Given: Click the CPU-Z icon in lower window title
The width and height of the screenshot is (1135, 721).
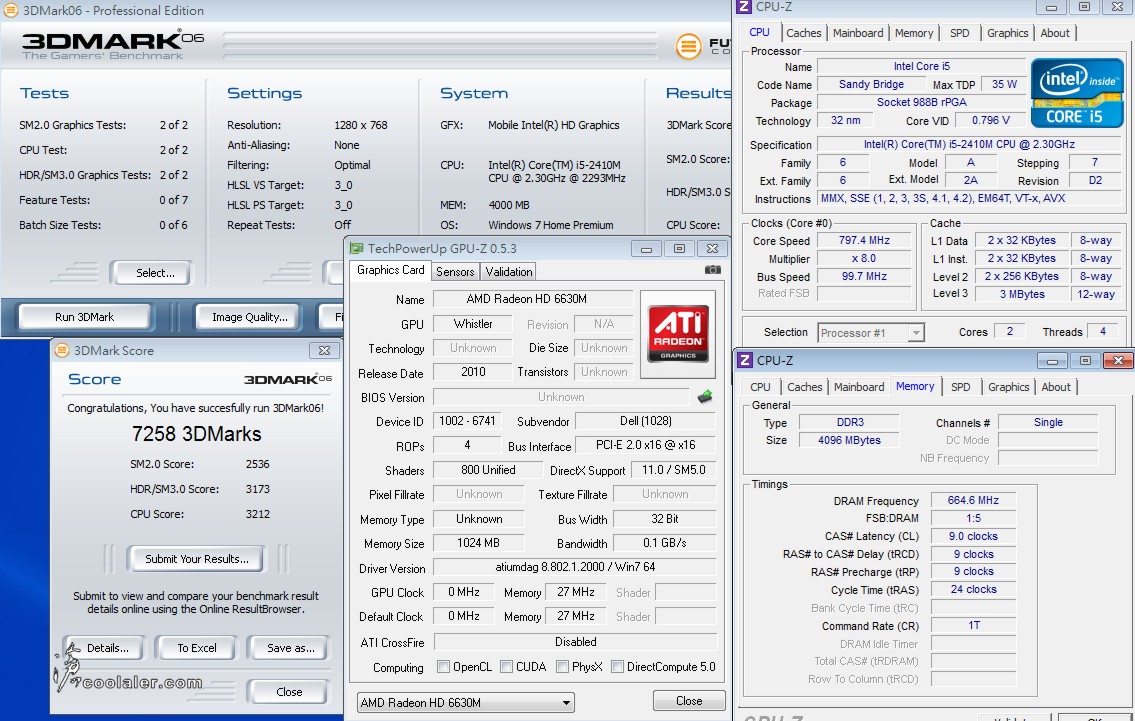Looking at the screenshot, I should click(745, 360).
